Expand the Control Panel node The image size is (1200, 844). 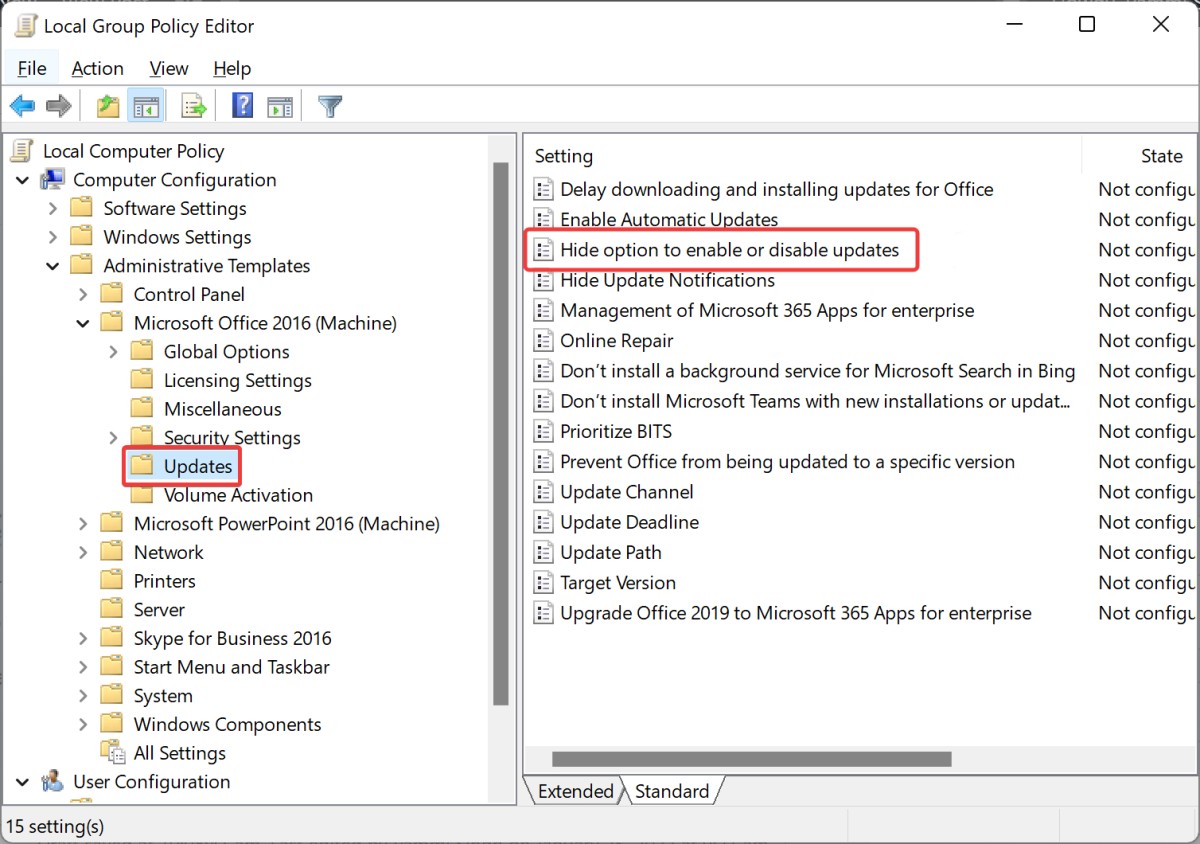[83, 295]
